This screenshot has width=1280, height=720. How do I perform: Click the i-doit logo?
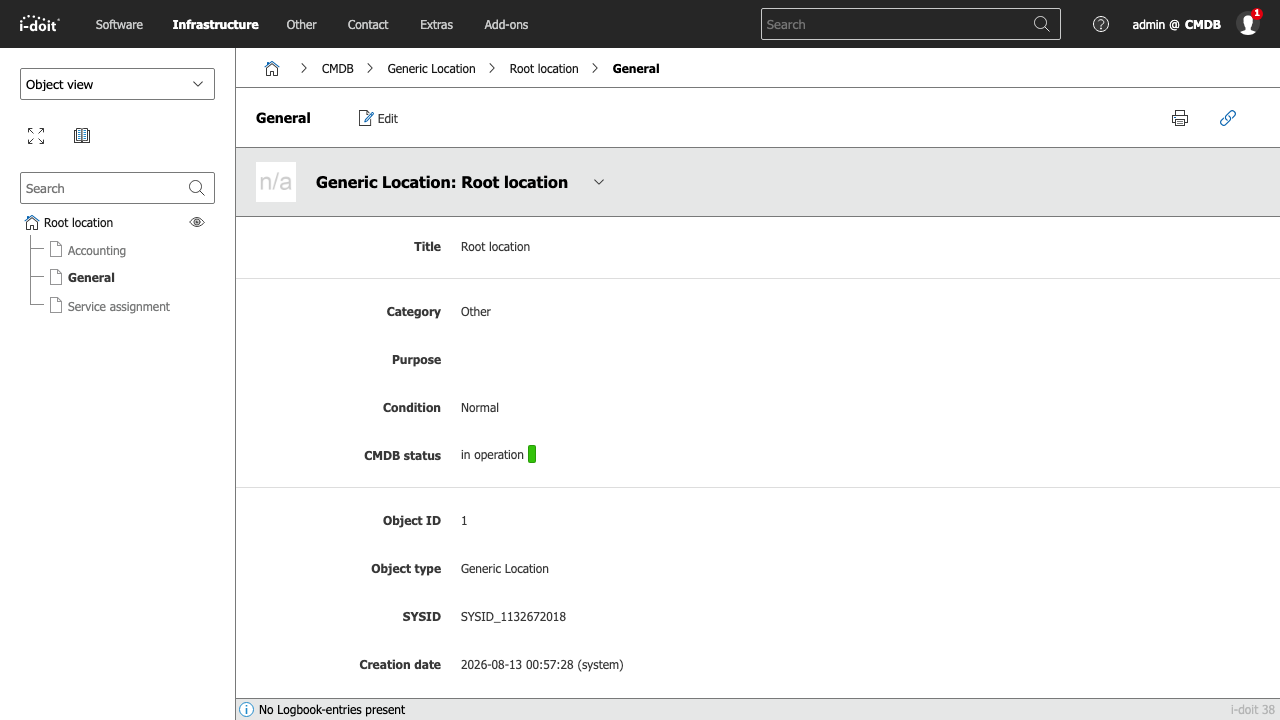pyautogui.click(x=40, y=24)
